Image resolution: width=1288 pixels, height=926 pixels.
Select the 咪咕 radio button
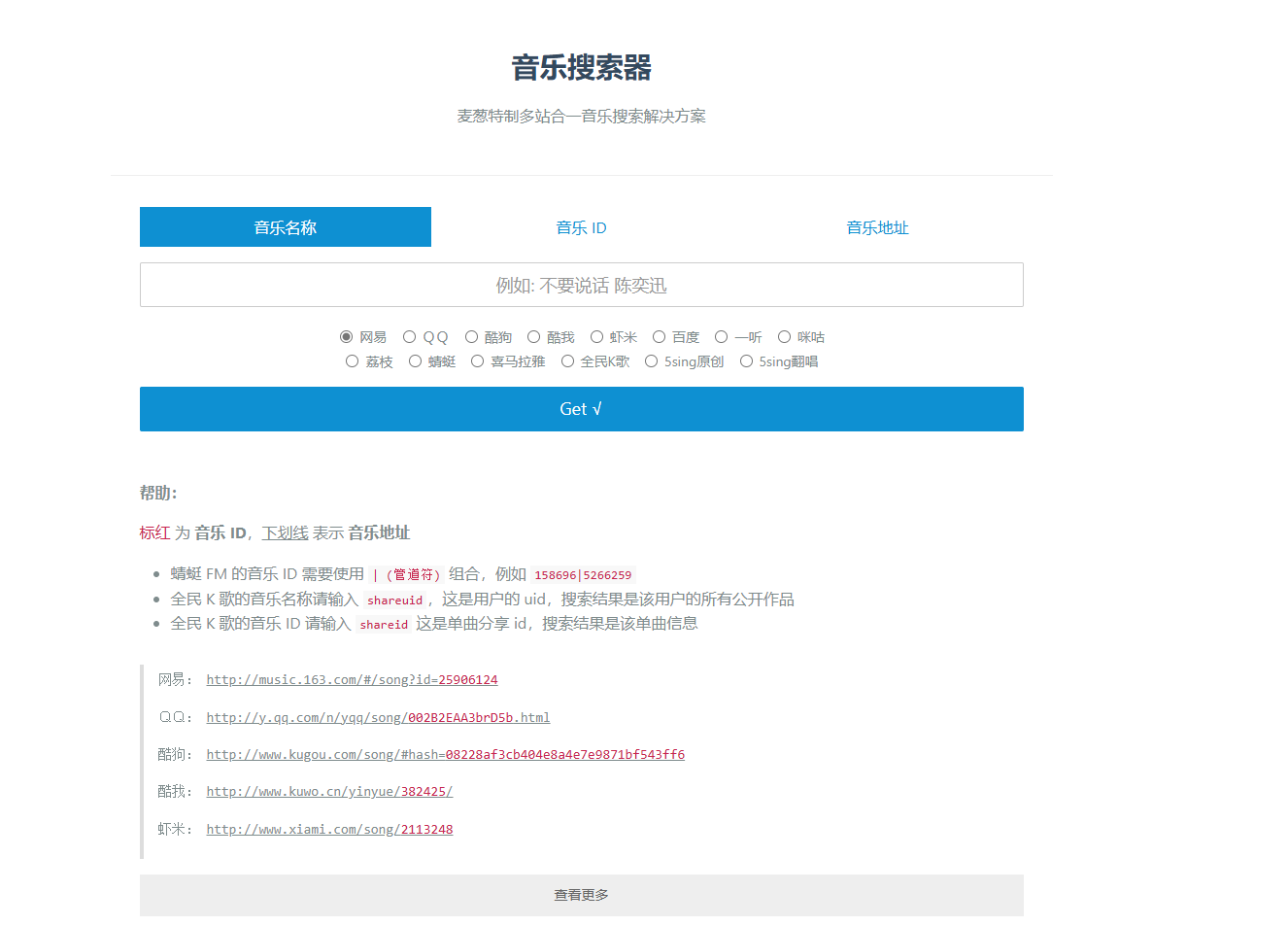point(784,337)
